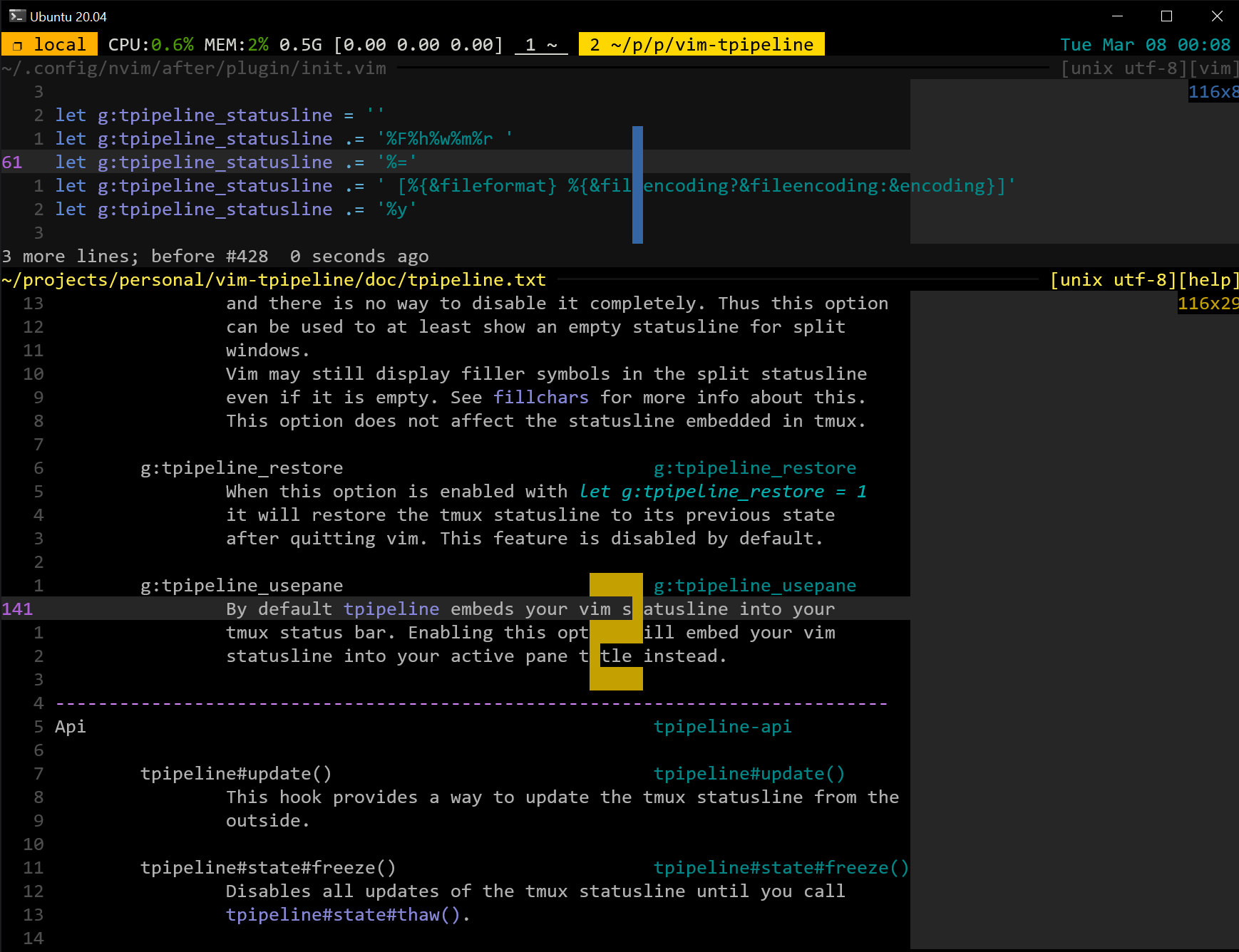Click the 116x29 pane size indicator
The height and width of the screenshot is (952, 1239).
click(x=1208, y=303)
